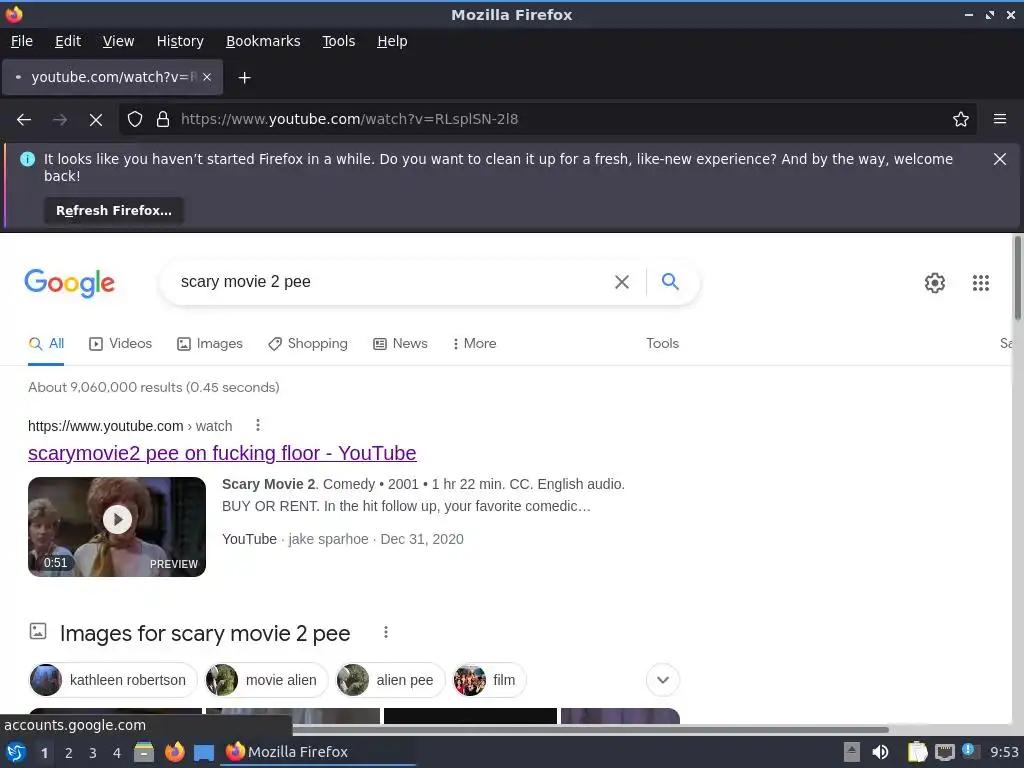This screenshot has width=1024, height=768.
Task: Go to the Google logo homepage
Action: [x=70, y=283]
